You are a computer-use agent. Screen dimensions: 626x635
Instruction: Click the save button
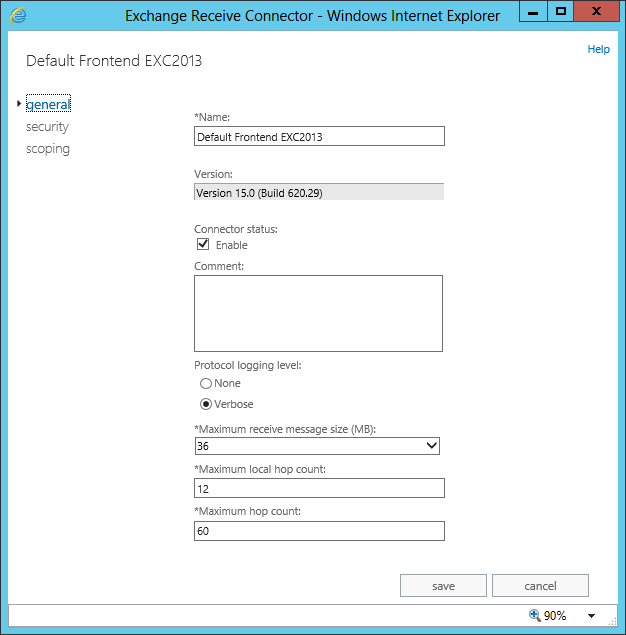click(443, 586)
